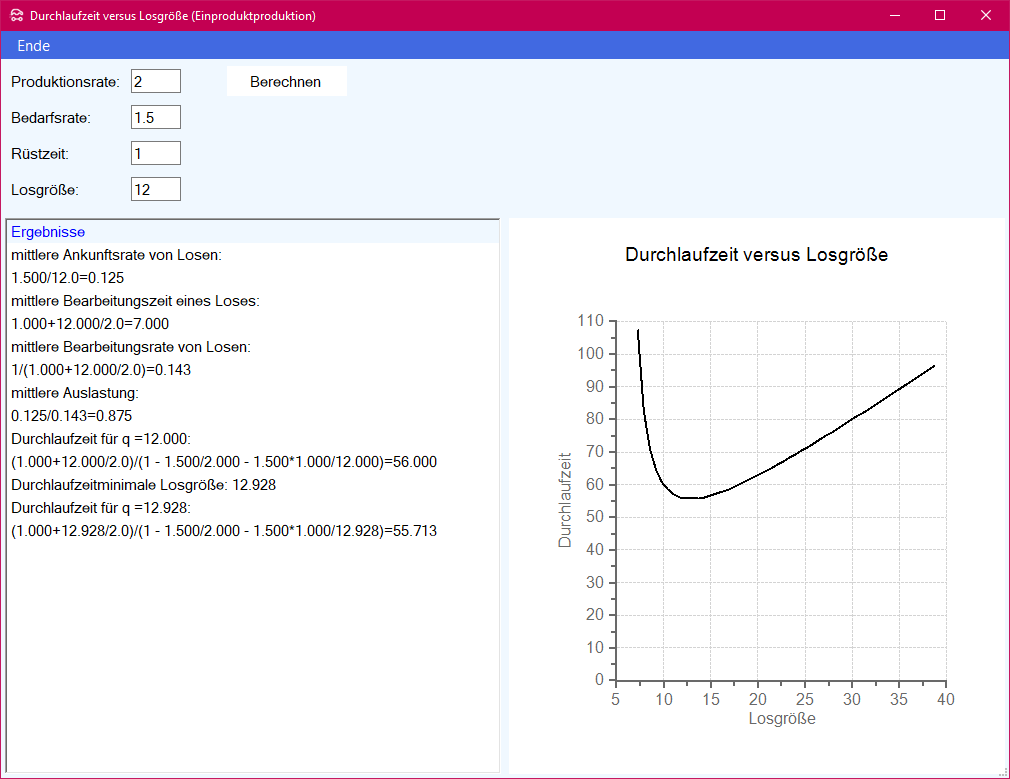
Task: Focus the Bedarfsrate input field
Action: pyautogui.click(x=155, y=117)
